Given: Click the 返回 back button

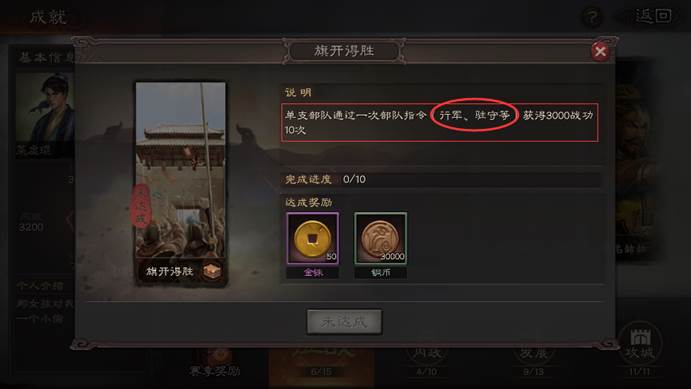Looking at the screenshot, I should tap(653, 16).
